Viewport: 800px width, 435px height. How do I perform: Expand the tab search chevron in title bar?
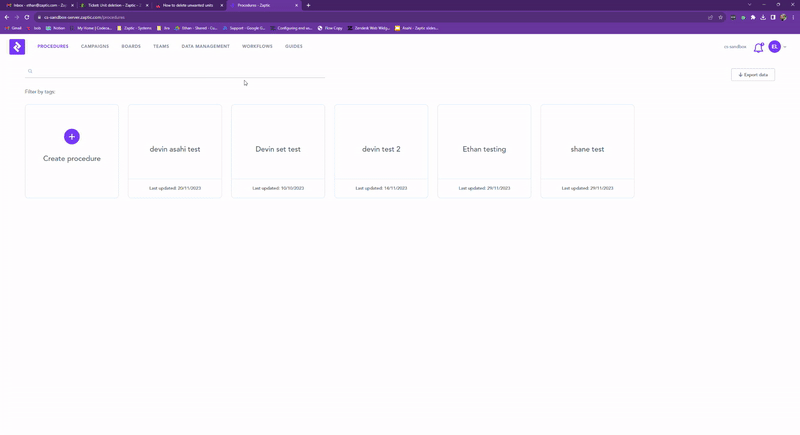[x=749, y=5]
